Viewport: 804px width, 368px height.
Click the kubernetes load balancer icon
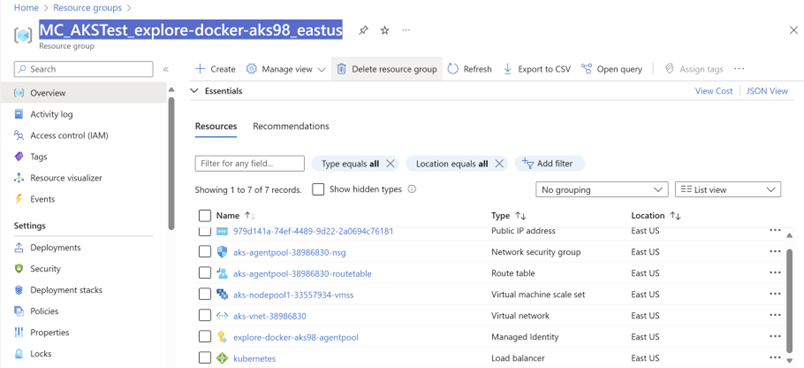[x=222, y=358]
